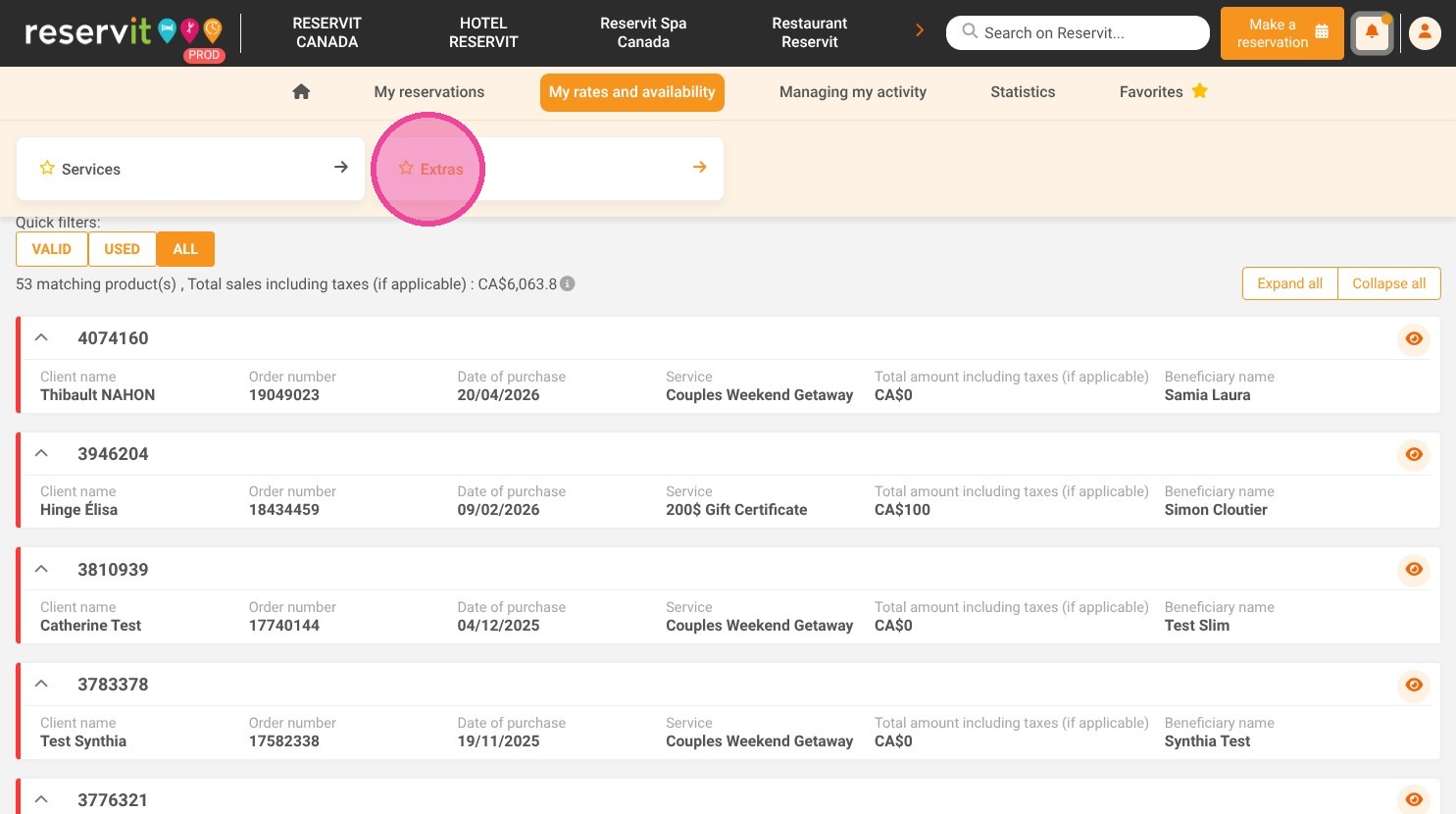Select My rates and availability tab
This screenshot has width=1456, height=814.
[632, 92]
